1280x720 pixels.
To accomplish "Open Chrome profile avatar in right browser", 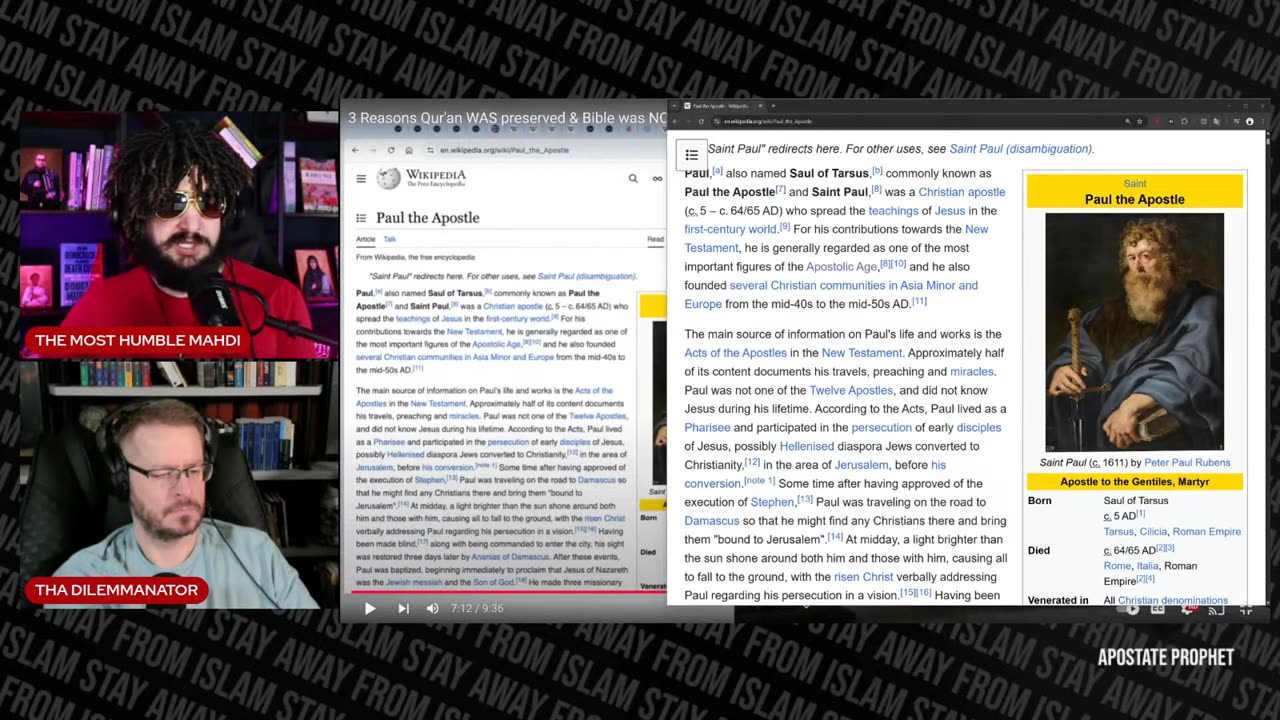I will pyautogui.click(x=1250, y=121).
